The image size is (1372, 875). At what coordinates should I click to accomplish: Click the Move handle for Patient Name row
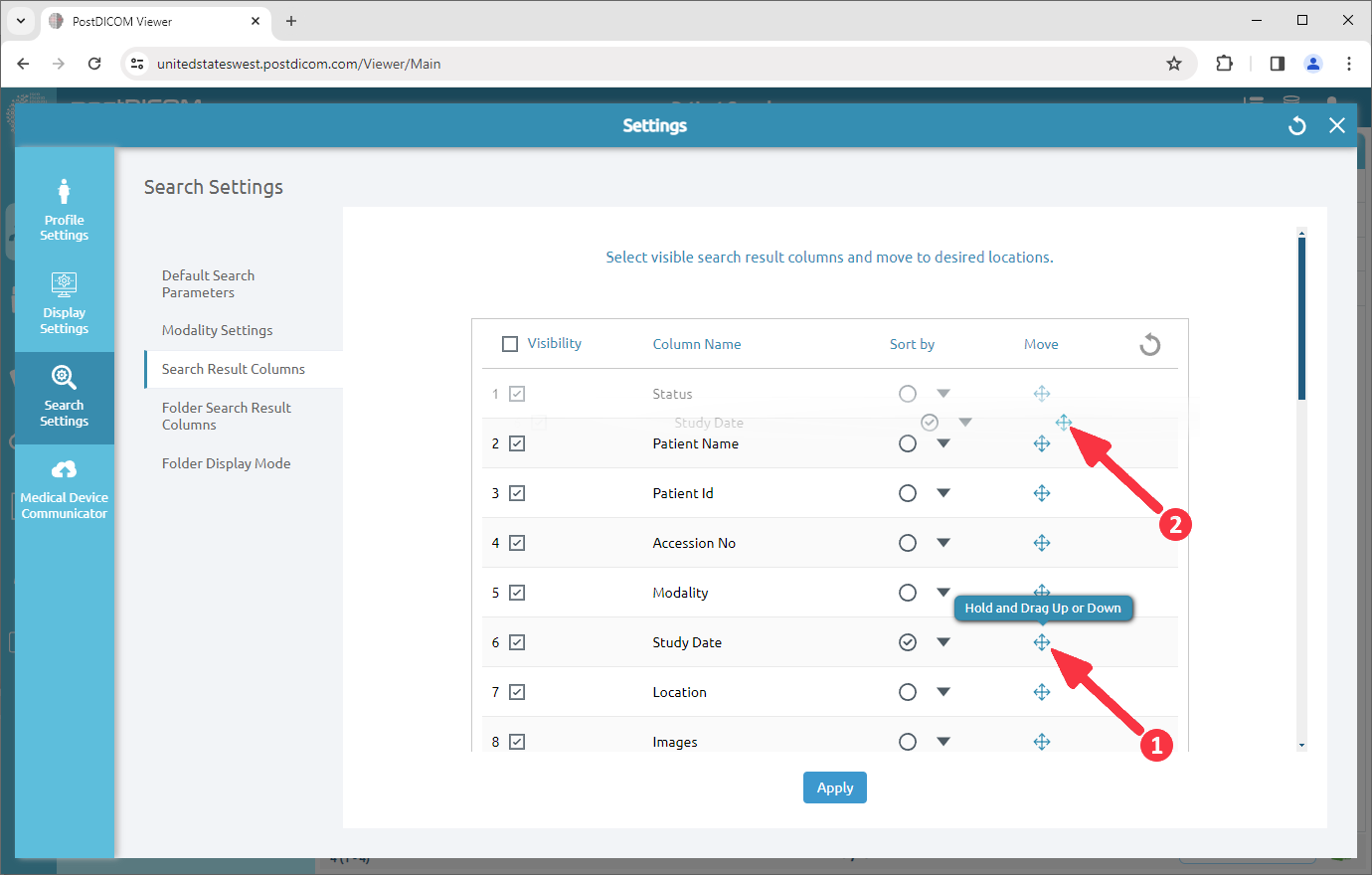point(1042,442)
